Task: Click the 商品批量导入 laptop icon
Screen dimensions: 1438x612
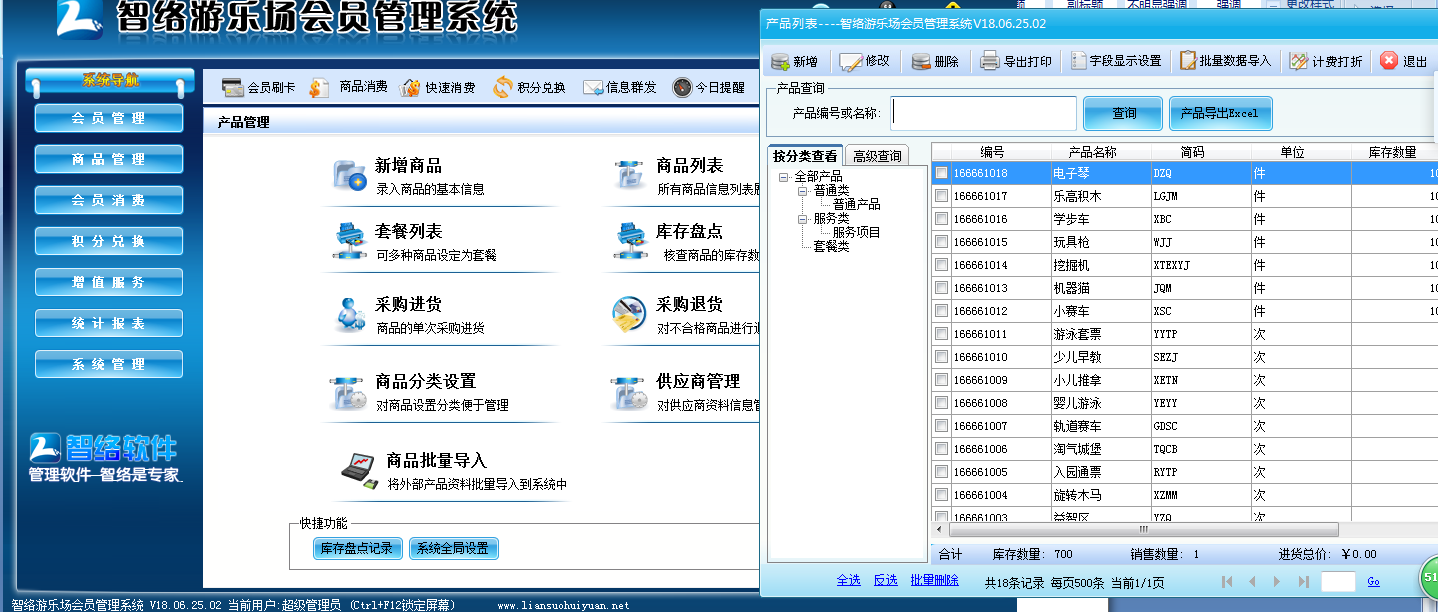Action: [x=358, y=468]
